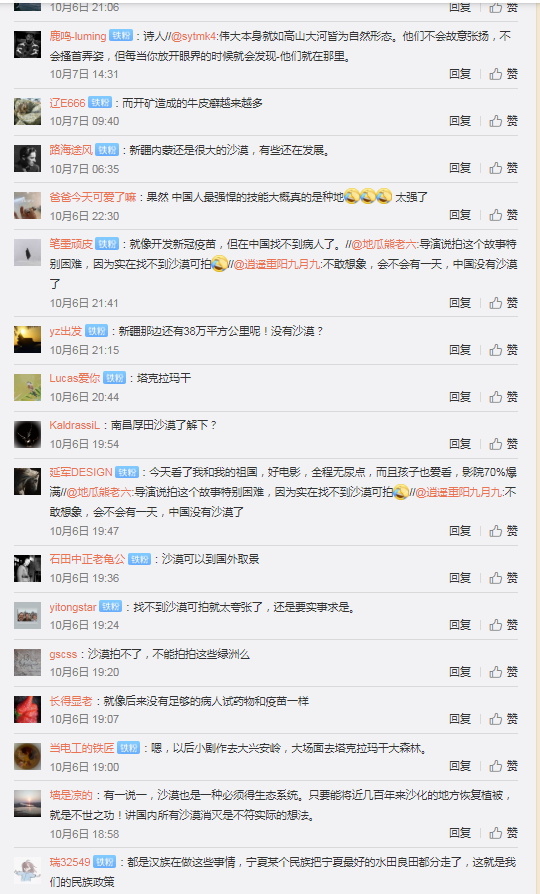Like the comment by 鹿鸣-luming
Screen dimensions: 540x894
(x=504, y=74)
